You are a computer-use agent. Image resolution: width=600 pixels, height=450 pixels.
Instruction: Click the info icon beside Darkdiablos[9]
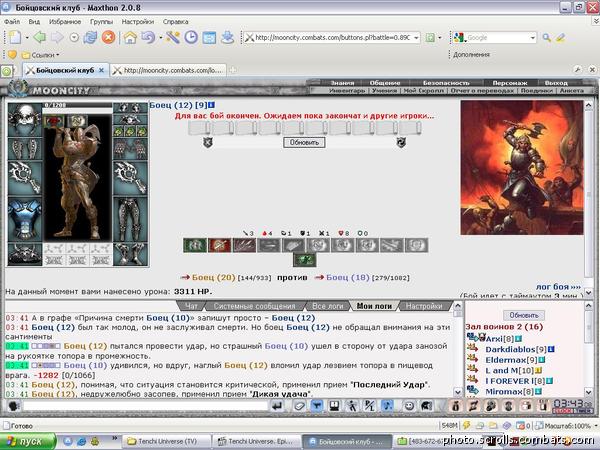pos(551,349)
